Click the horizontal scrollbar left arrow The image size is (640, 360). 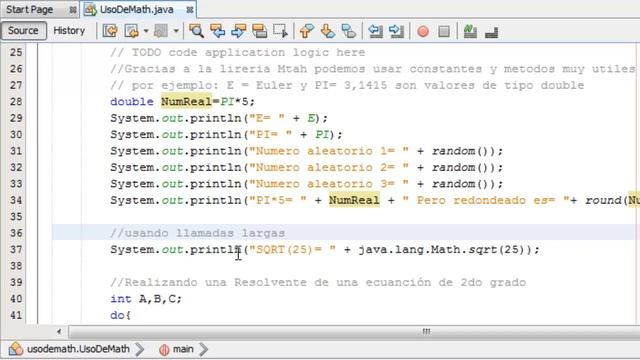click(x=59, y=331)
